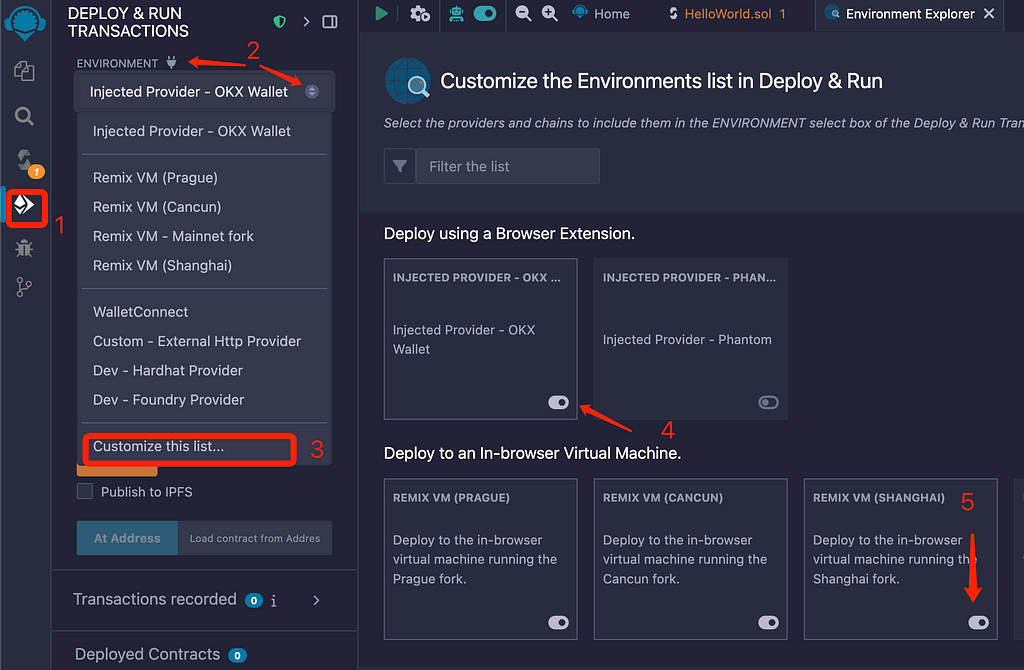1024x670 pixels.
Task: Click the 'DEPLOY & RUN TRANSACTIONS' panel title
Action: point(128,22)
